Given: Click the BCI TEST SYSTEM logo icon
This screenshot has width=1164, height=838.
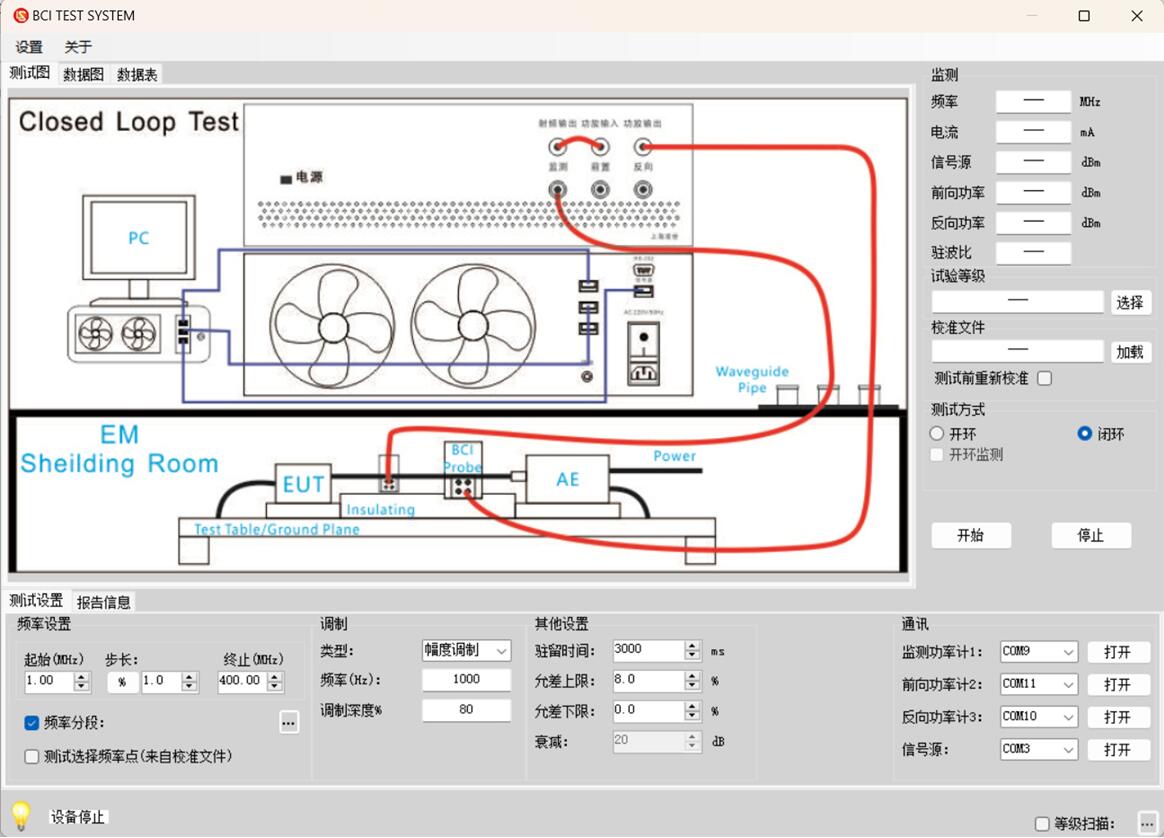Looking at the screenshot, I should [20, 15].
